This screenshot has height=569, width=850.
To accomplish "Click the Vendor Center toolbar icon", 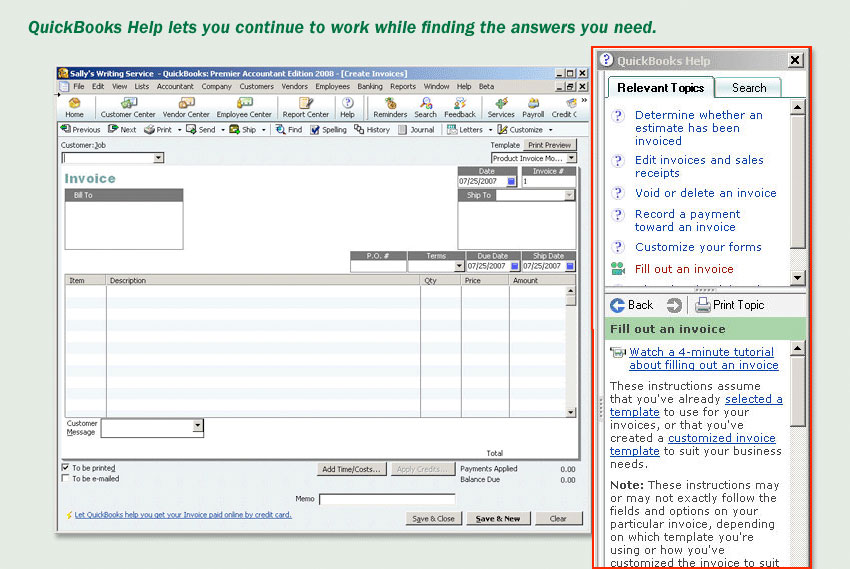I will click(x=186, y=107).
